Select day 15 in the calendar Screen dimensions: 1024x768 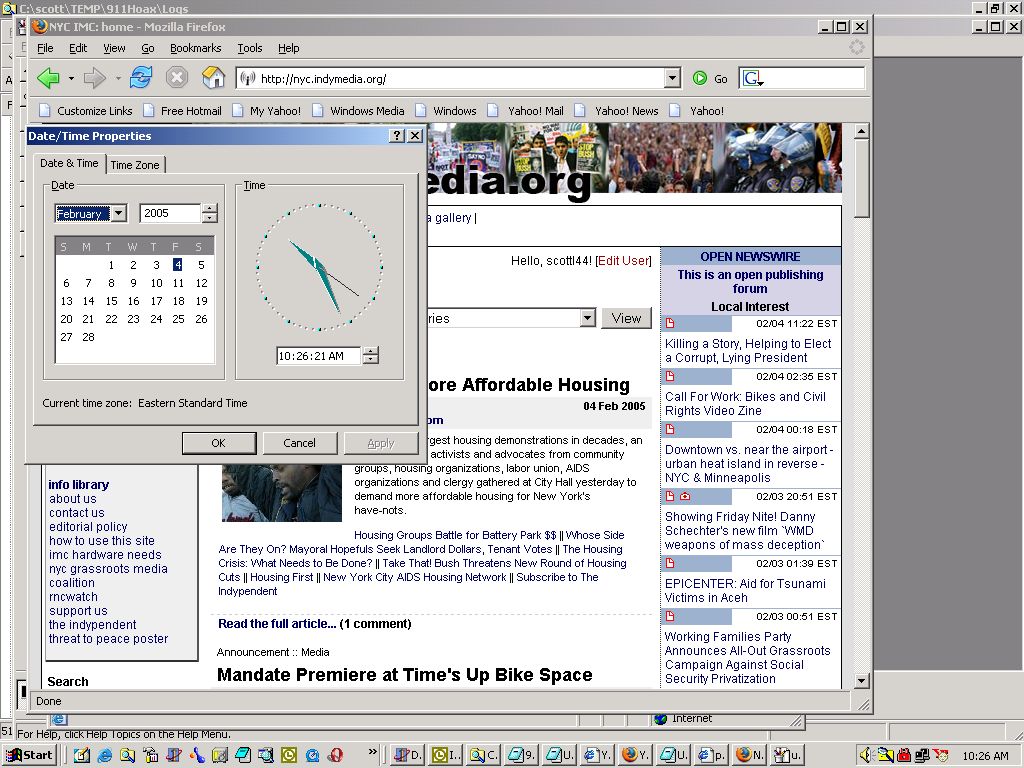pyautogui.click(x=111, y=301)
